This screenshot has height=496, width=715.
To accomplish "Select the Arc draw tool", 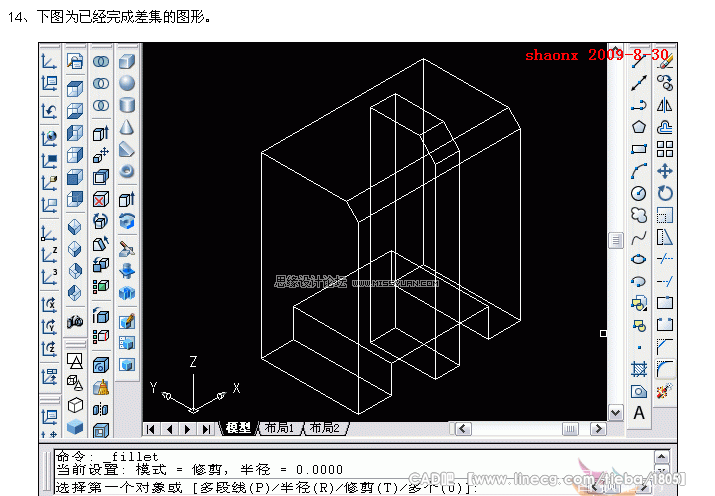I will click(x=639, y=171).
